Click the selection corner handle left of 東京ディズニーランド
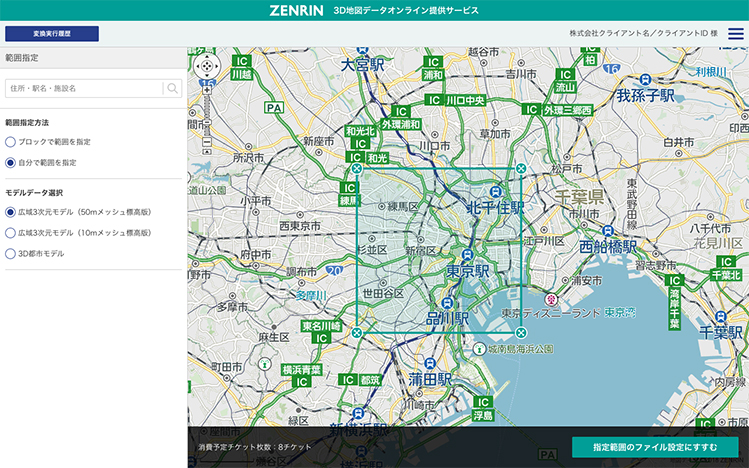The height and width of the screenshot is (468, 749). point(521,333)
